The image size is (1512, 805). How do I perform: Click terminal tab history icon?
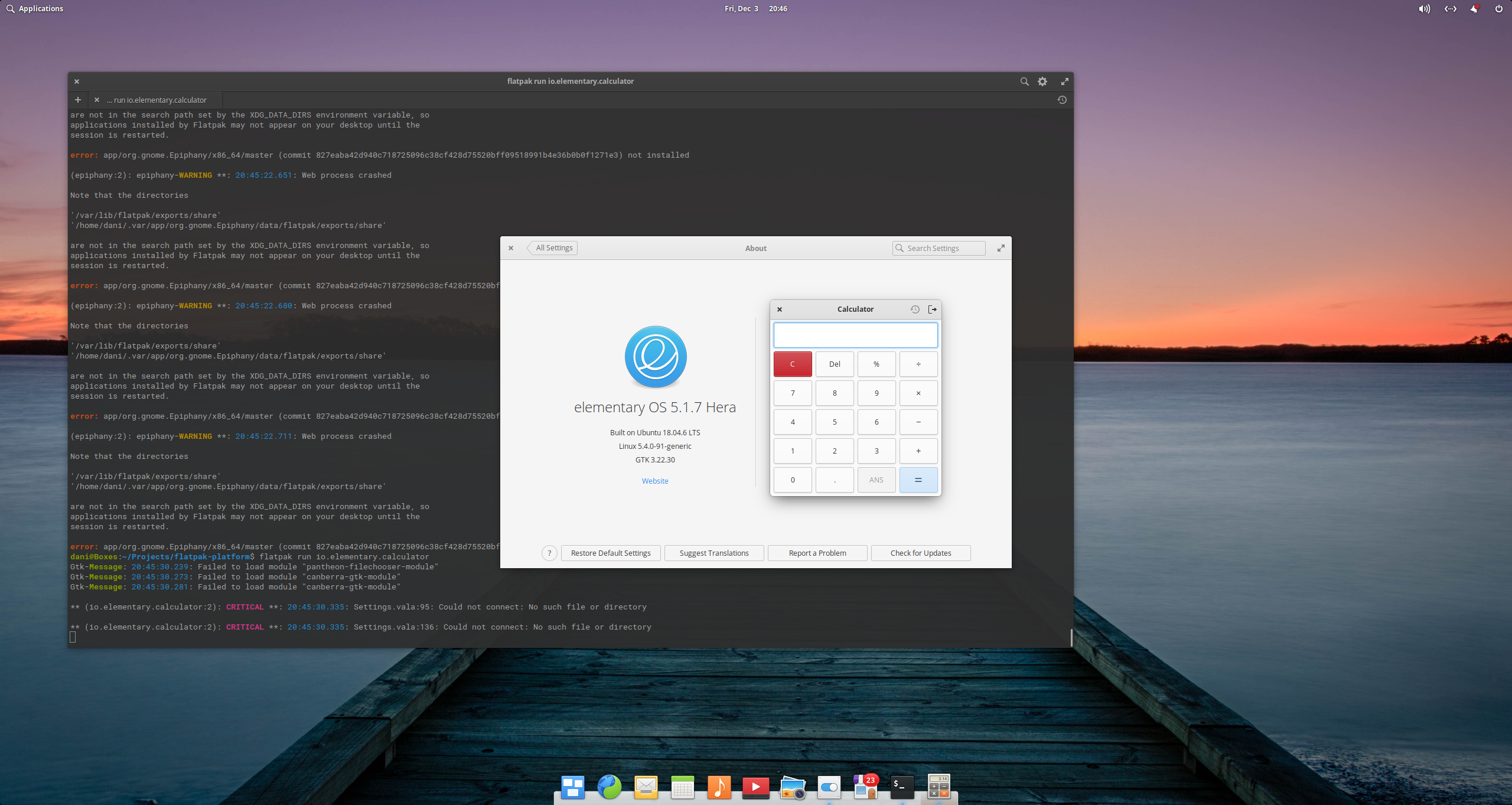coord(1061,100)
